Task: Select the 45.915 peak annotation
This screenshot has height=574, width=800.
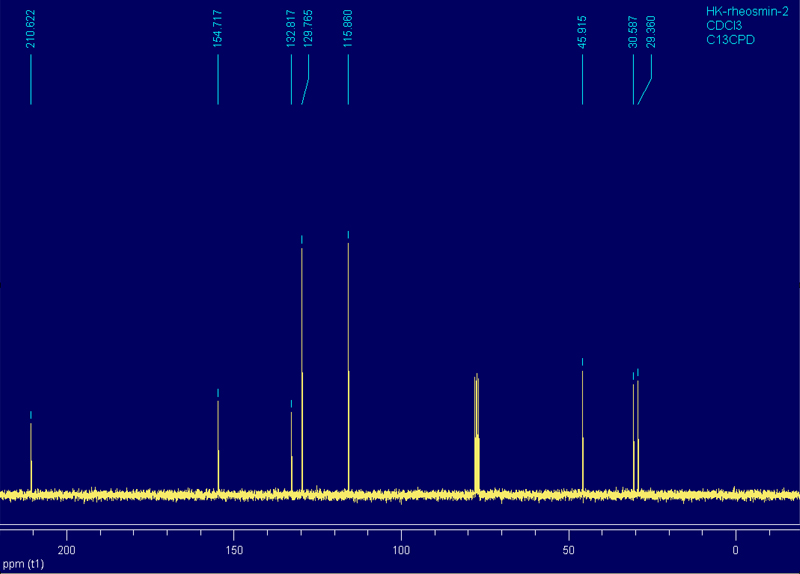Action: 582,29
